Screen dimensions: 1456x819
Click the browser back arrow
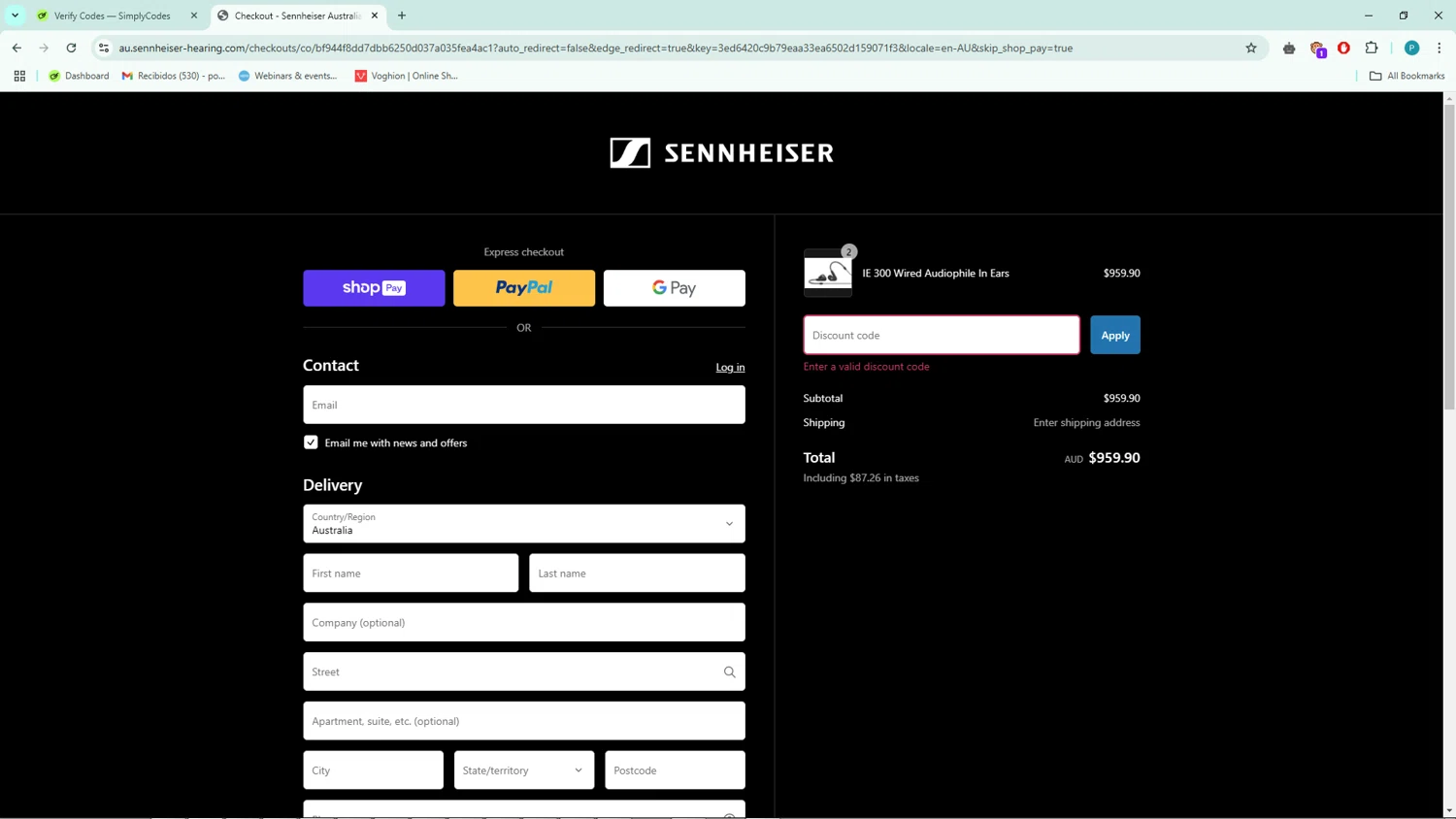[x=17, y=48]
